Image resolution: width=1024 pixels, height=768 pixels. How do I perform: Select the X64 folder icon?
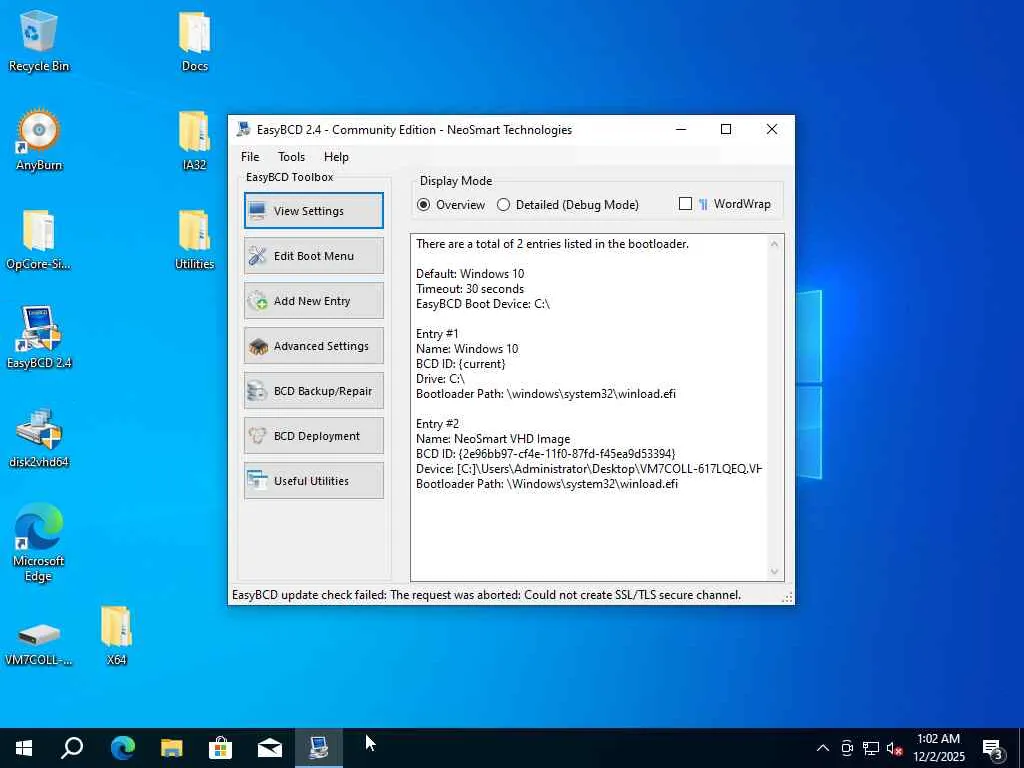point(116,635)
